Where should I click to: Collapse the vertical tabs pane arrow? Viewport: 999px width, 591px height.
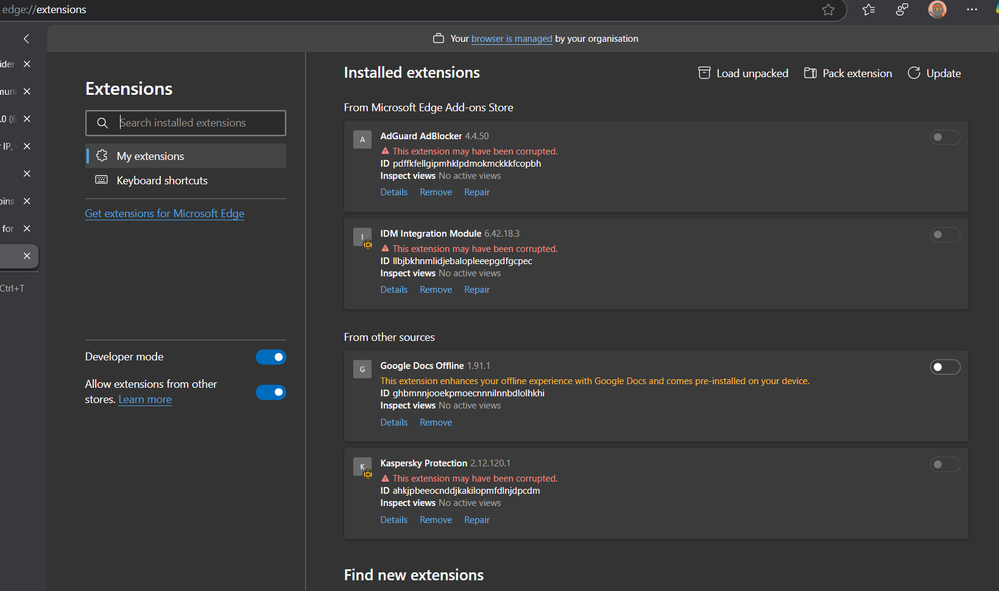click(26, 39)
